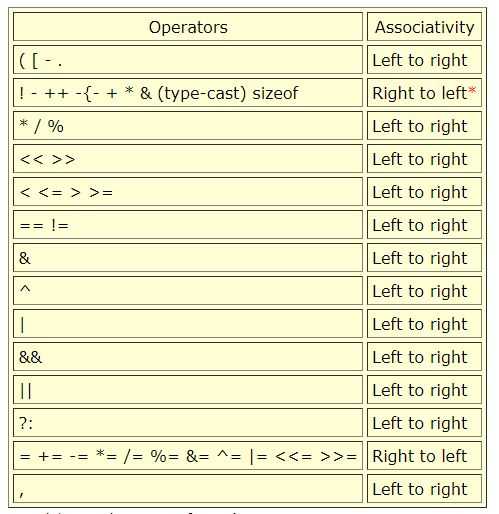Select the single & bitwise AND cell
This screenshot has width=499, height=514.
click(x=188, y=258)
